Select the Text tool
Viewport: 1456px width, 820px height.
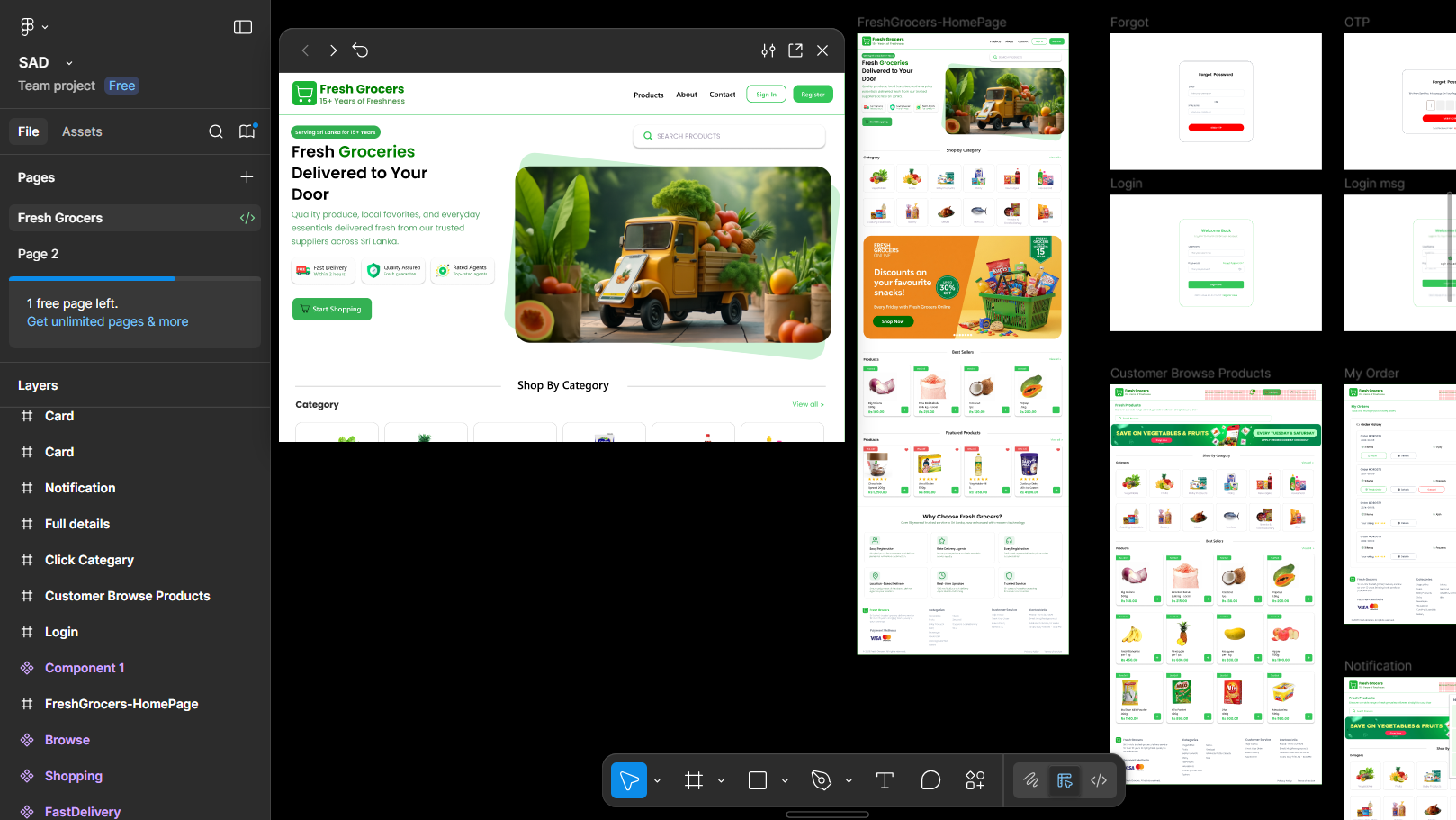click(x=885, y=780)
